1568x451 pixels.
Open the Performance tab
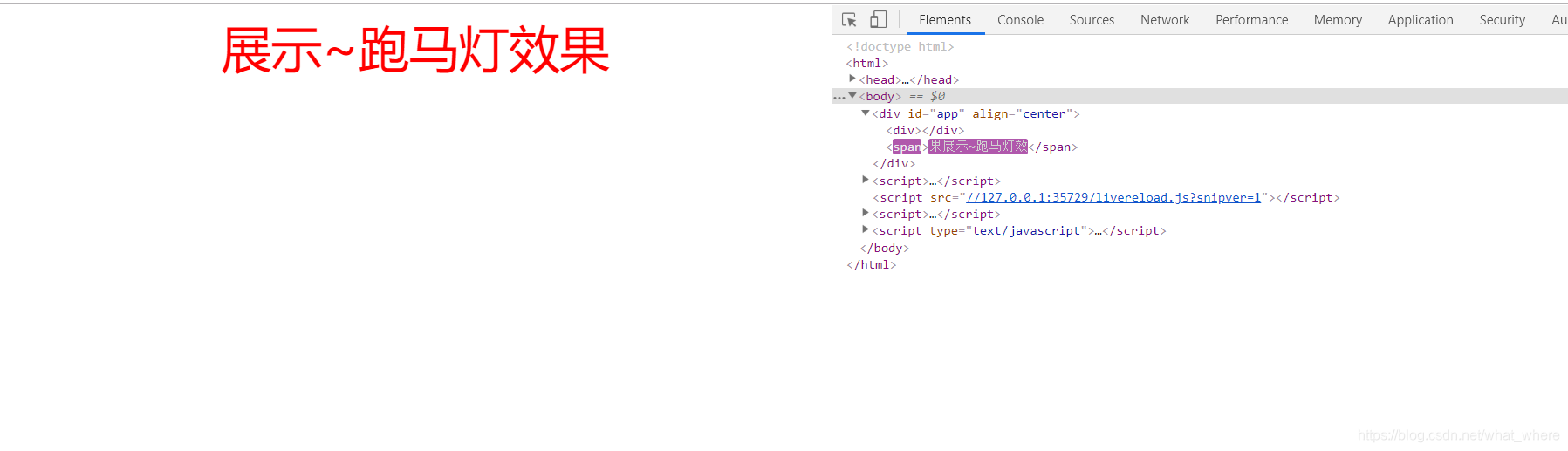click(x=1251, y=19)
